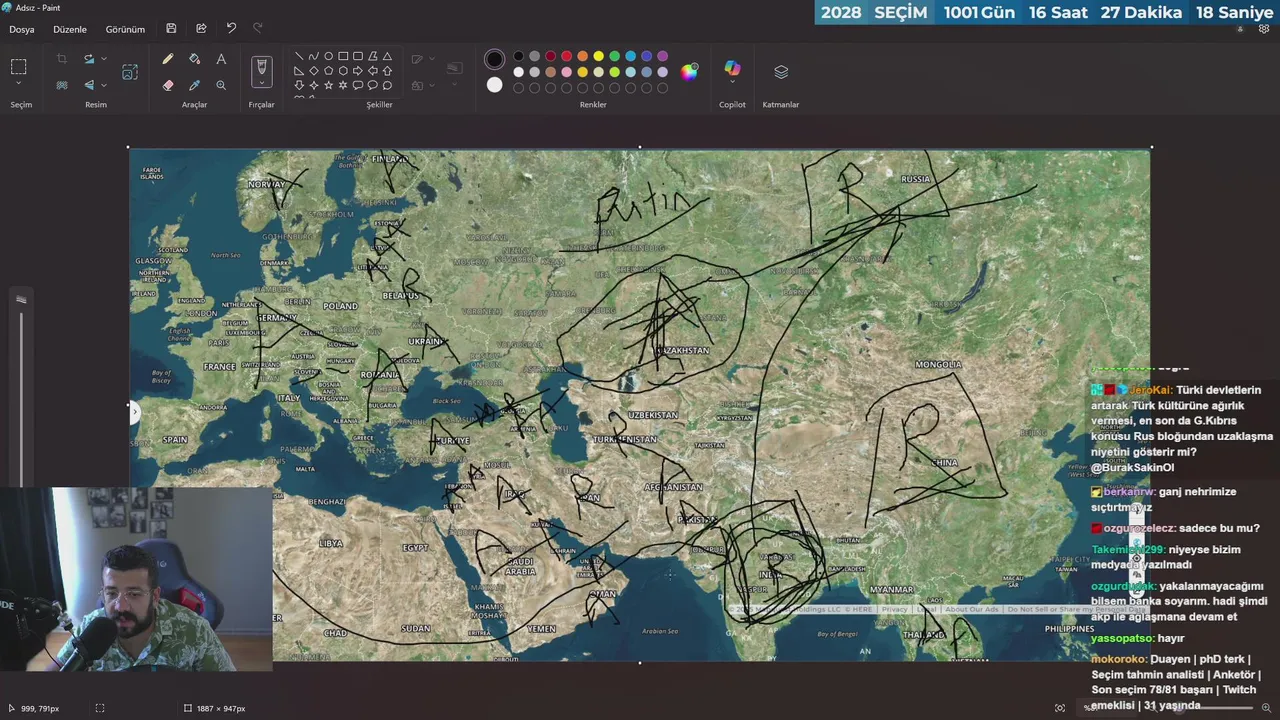Select the primary color (Color 1) circle
Screen dimensions: 1280x720
coord(494,59)
